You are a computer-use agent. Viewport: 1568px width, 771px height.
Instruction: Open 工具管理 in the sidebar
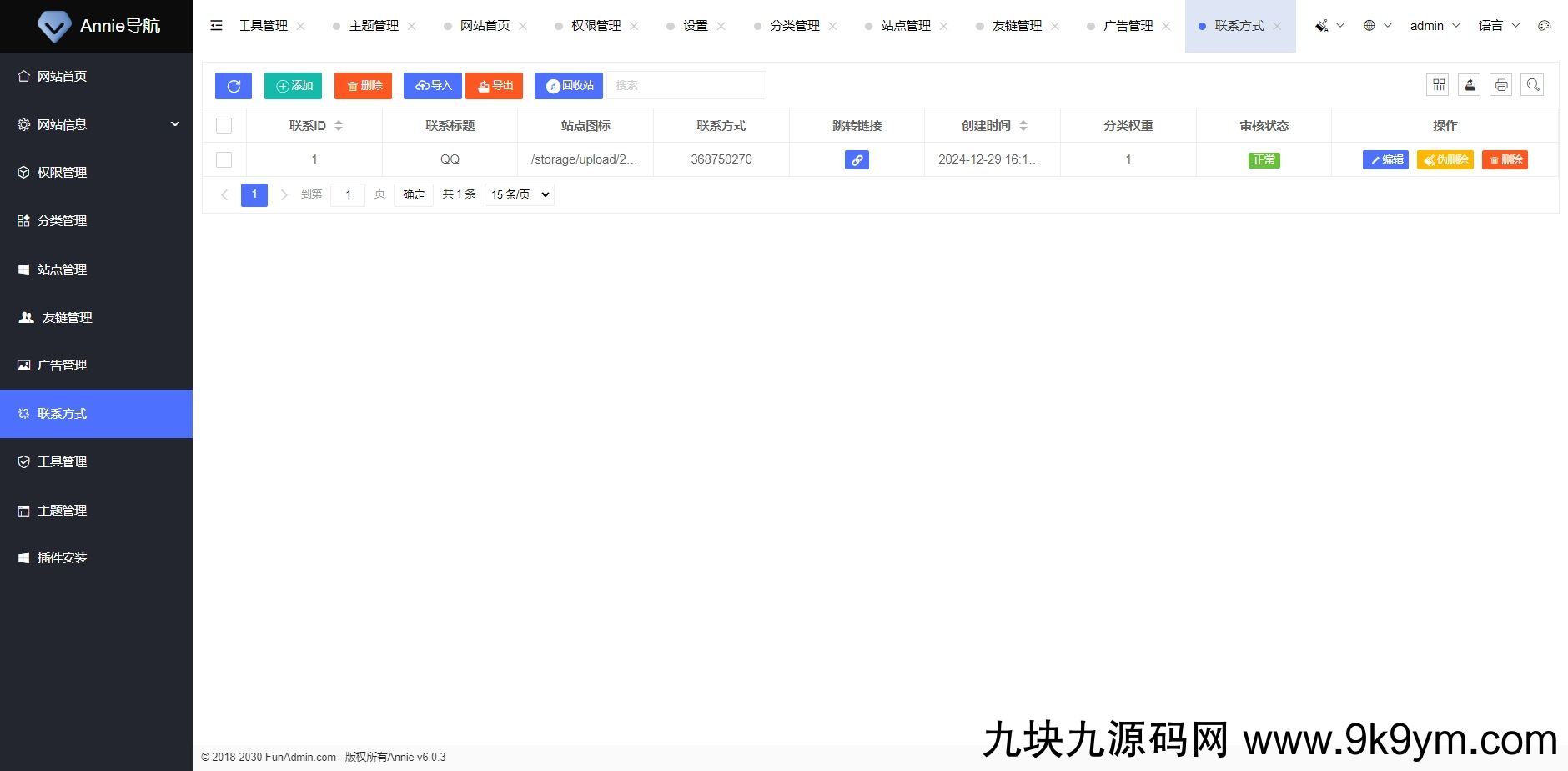point(96,461)
